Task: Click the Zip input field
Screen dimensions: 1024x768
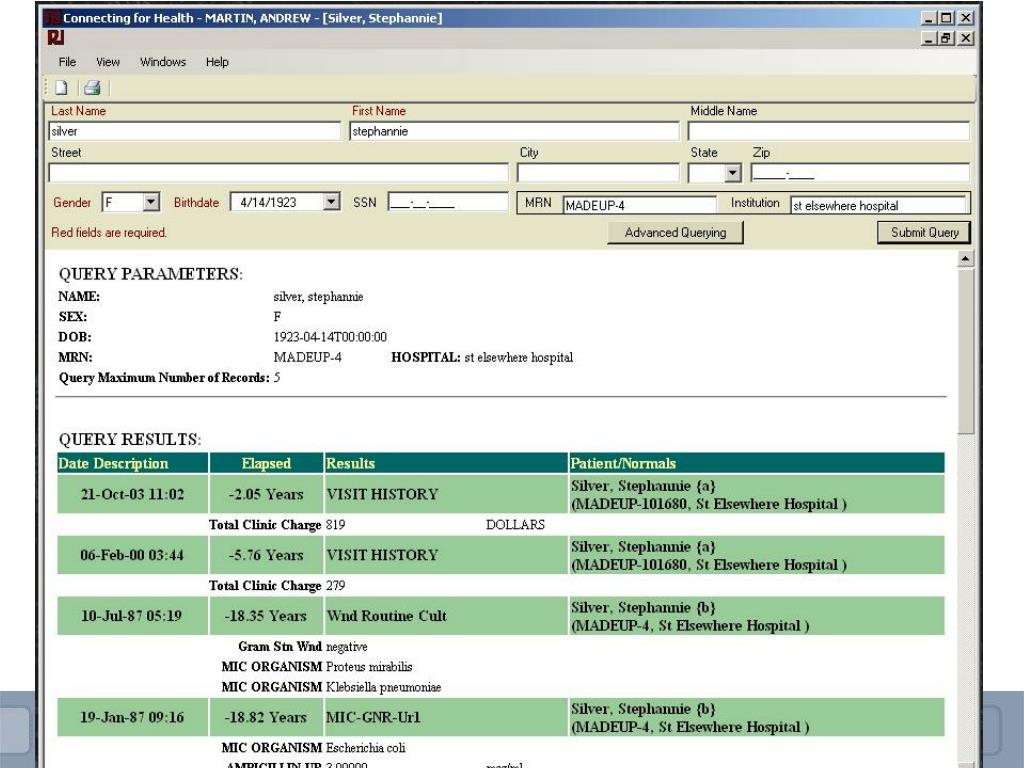Action: pos(860,173)
